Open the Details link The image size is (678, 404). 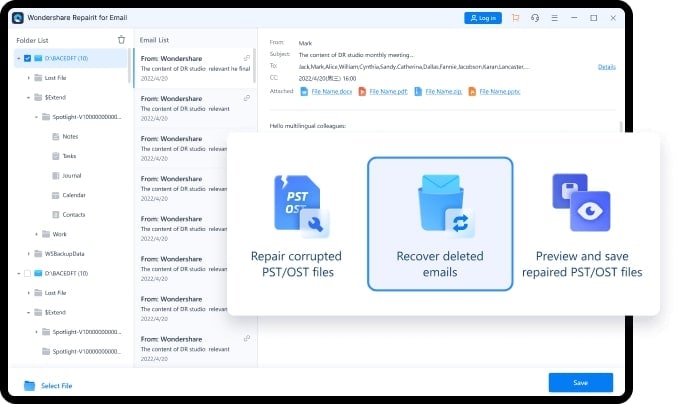click(x=607, y=67)
